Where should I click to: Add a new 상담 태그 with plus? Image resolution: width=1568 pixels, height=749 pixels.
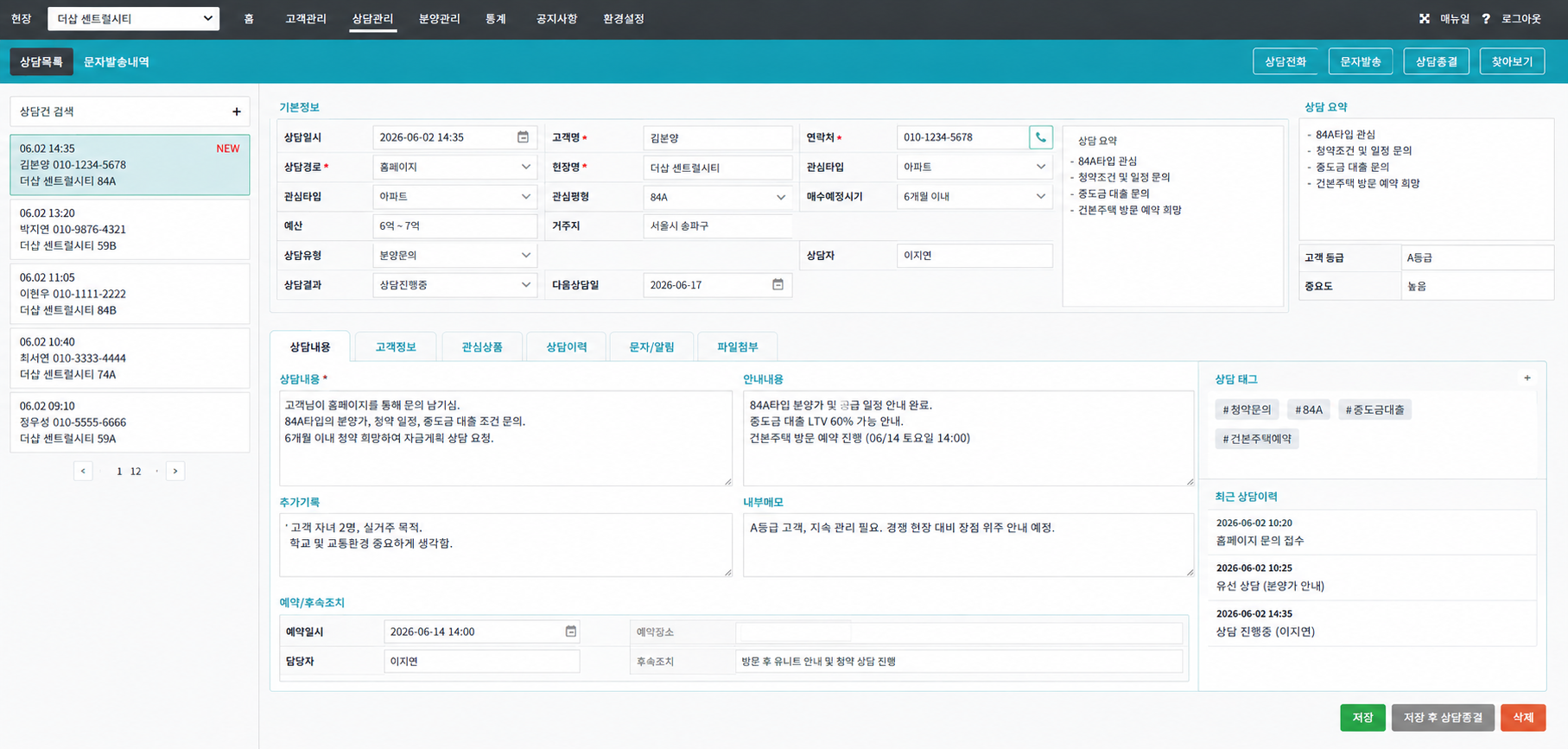[x=1527, y=378]
